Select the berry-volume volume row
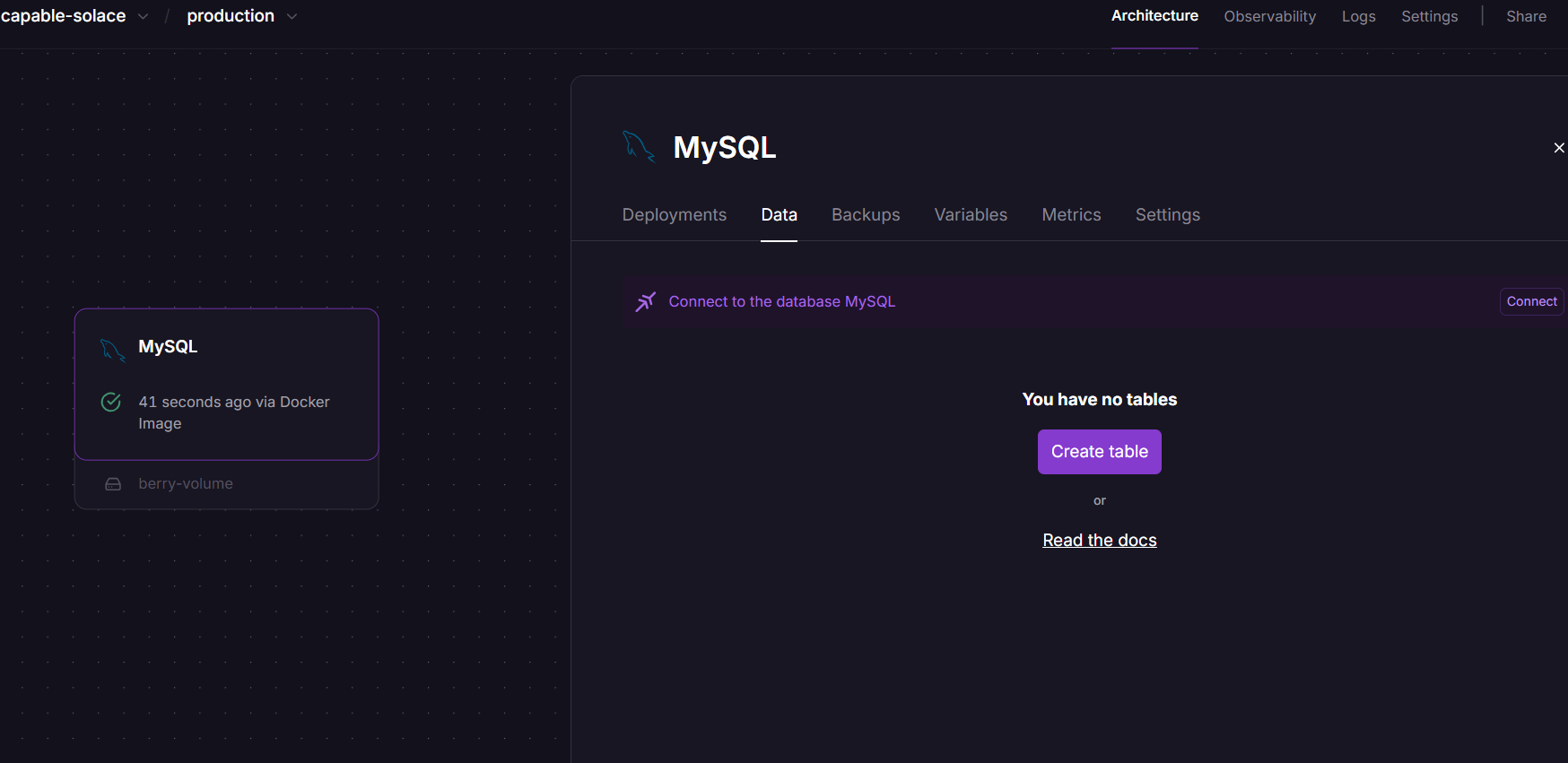 226,484
